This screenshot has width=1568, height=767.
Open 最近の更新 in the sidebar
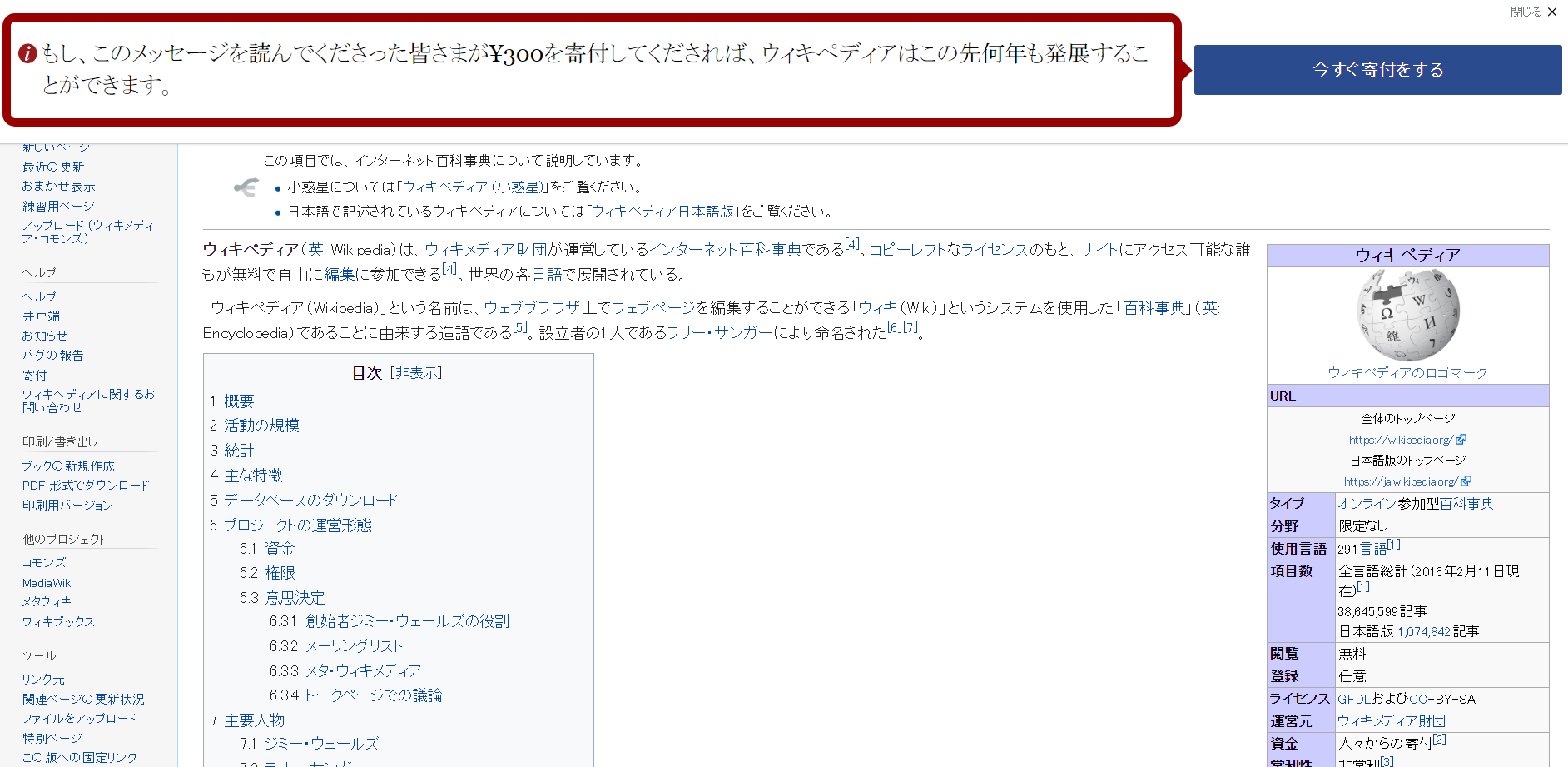coord(53,167)
